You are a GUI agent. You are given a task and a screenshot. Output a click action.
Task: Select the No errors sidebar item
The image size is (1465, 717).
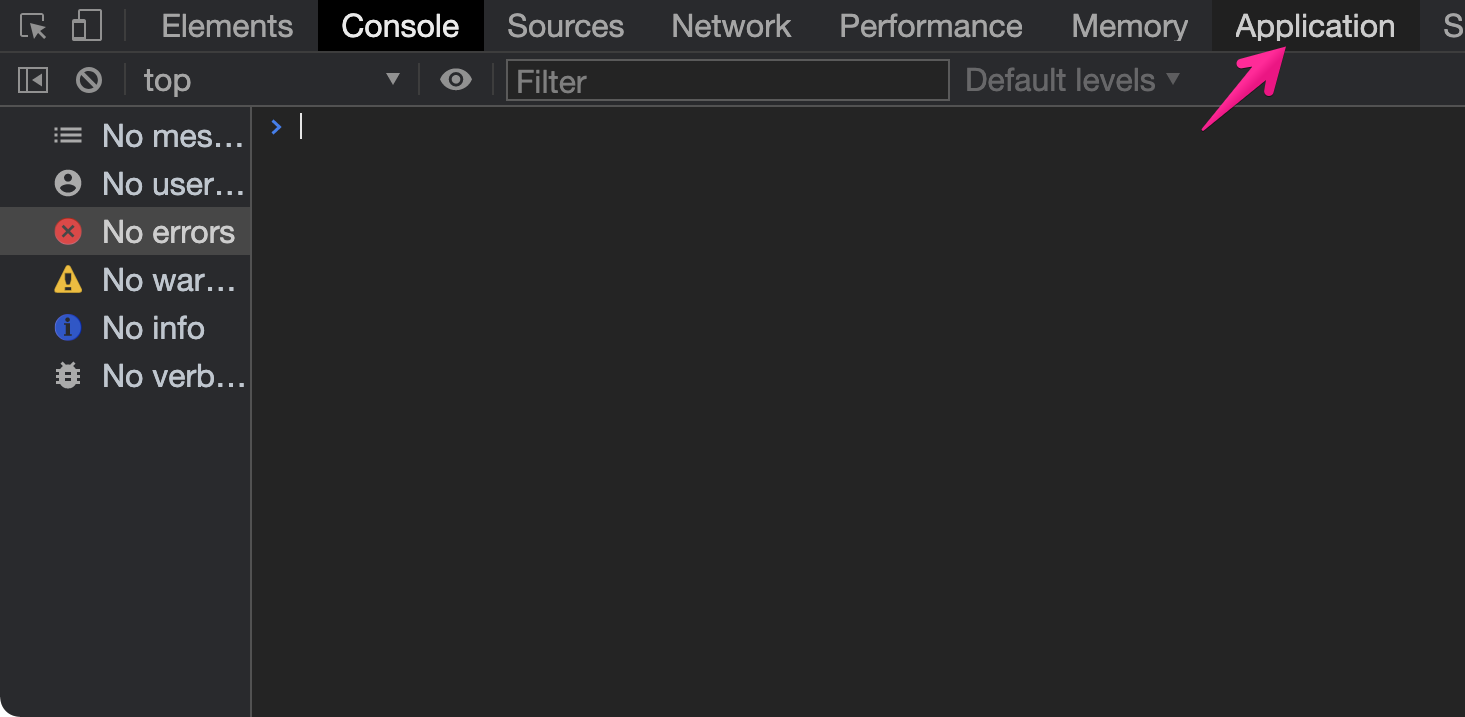tap(125, 232)
